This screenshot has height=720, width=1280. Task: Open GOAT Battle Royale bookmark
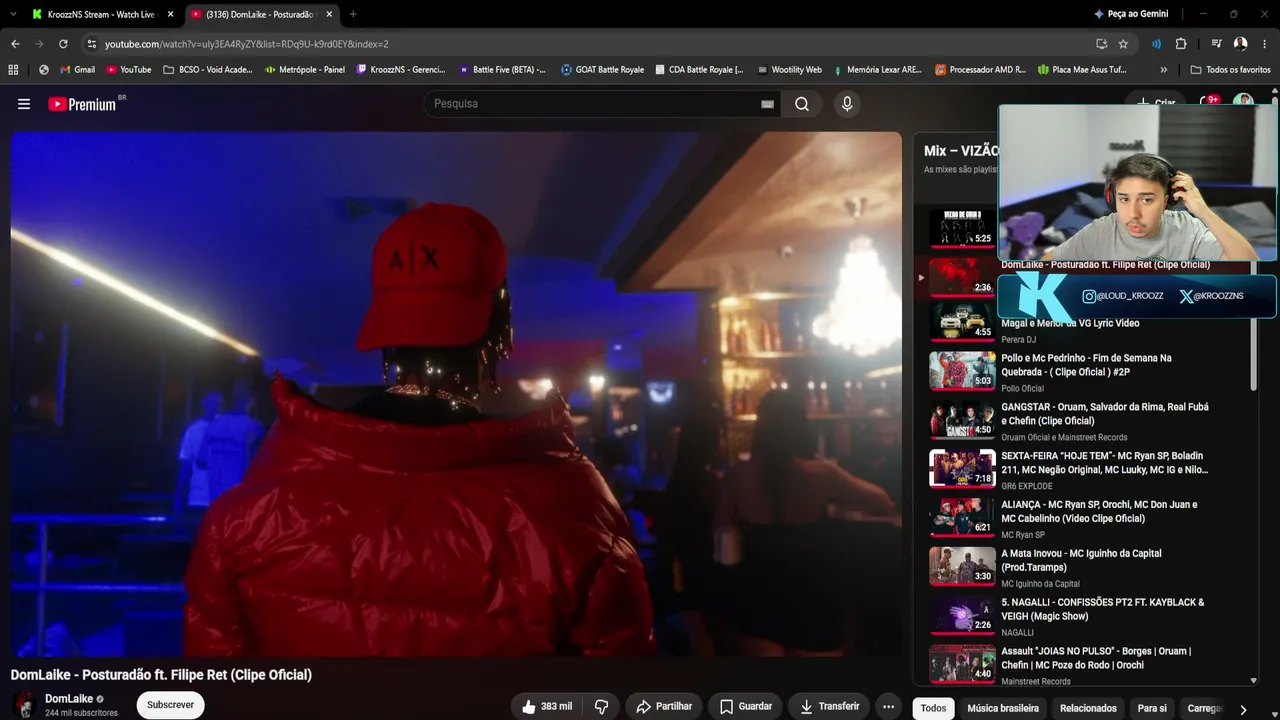pos(602,70)
